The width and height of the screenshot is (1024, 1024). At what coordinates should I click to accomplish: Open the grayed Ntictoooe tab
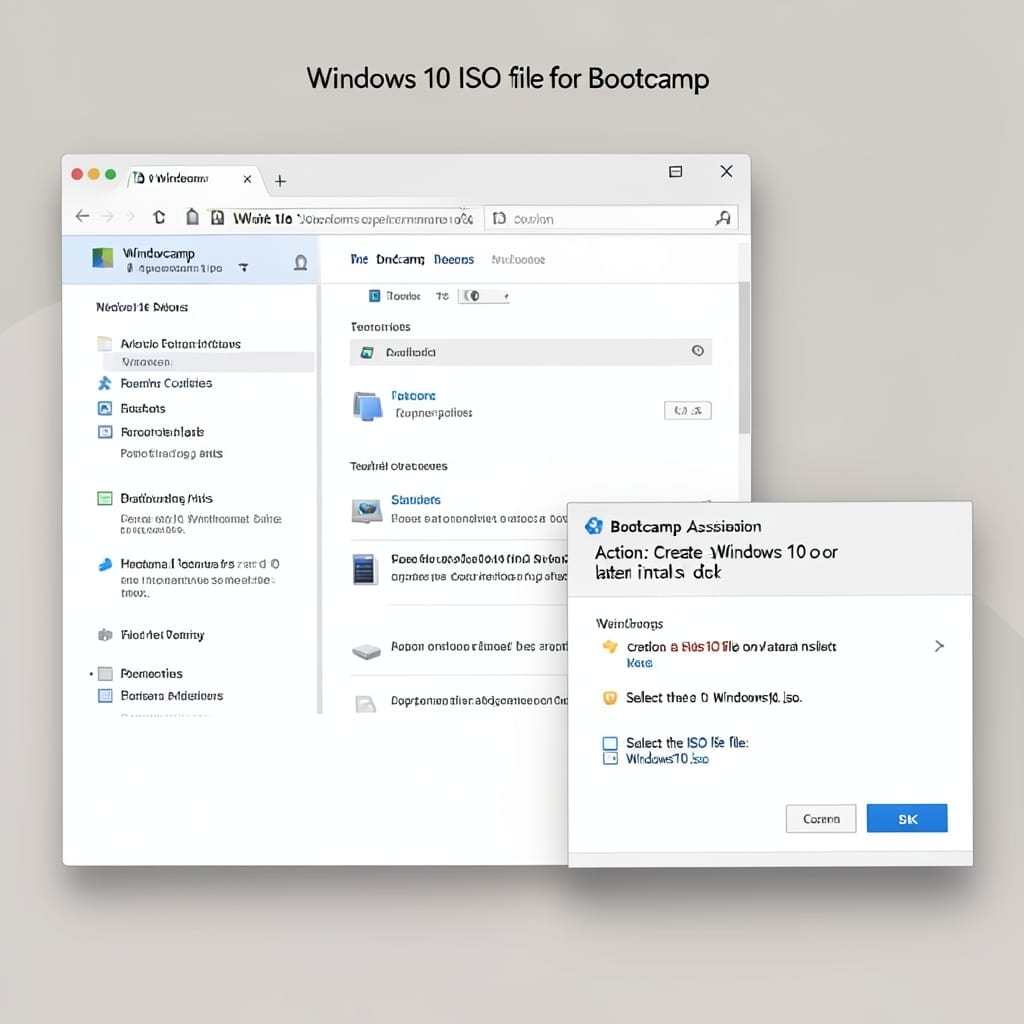(x=518, y=259)
